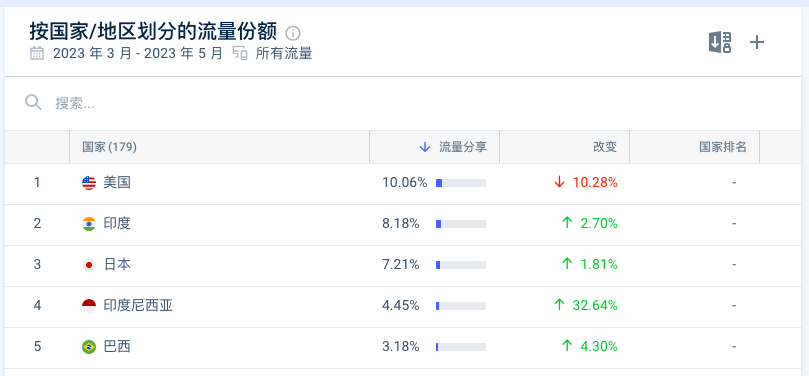Click the device traffic icon beside 所有流量

pos(240,53)
